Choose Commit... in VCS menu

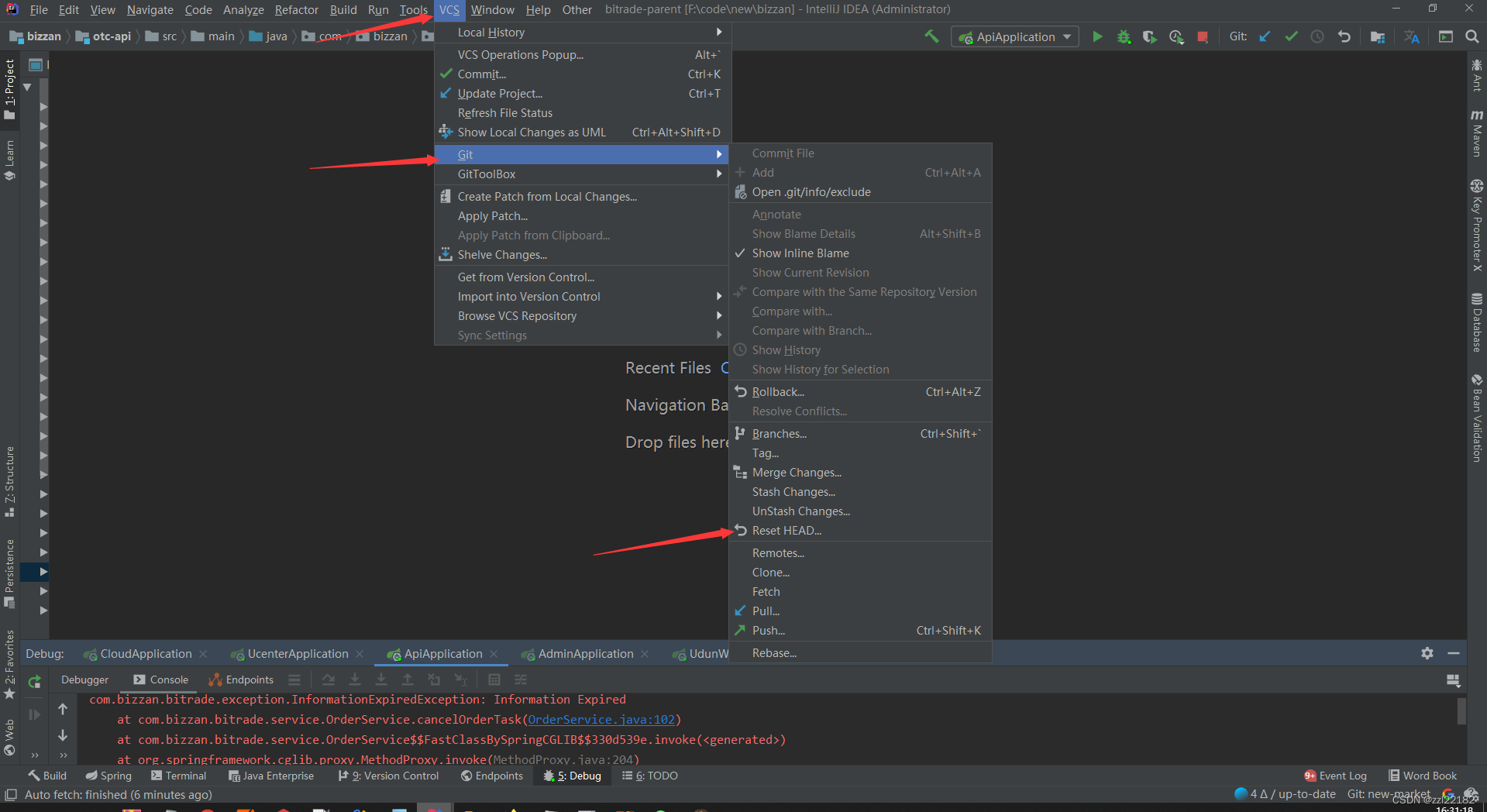[581, 74]
